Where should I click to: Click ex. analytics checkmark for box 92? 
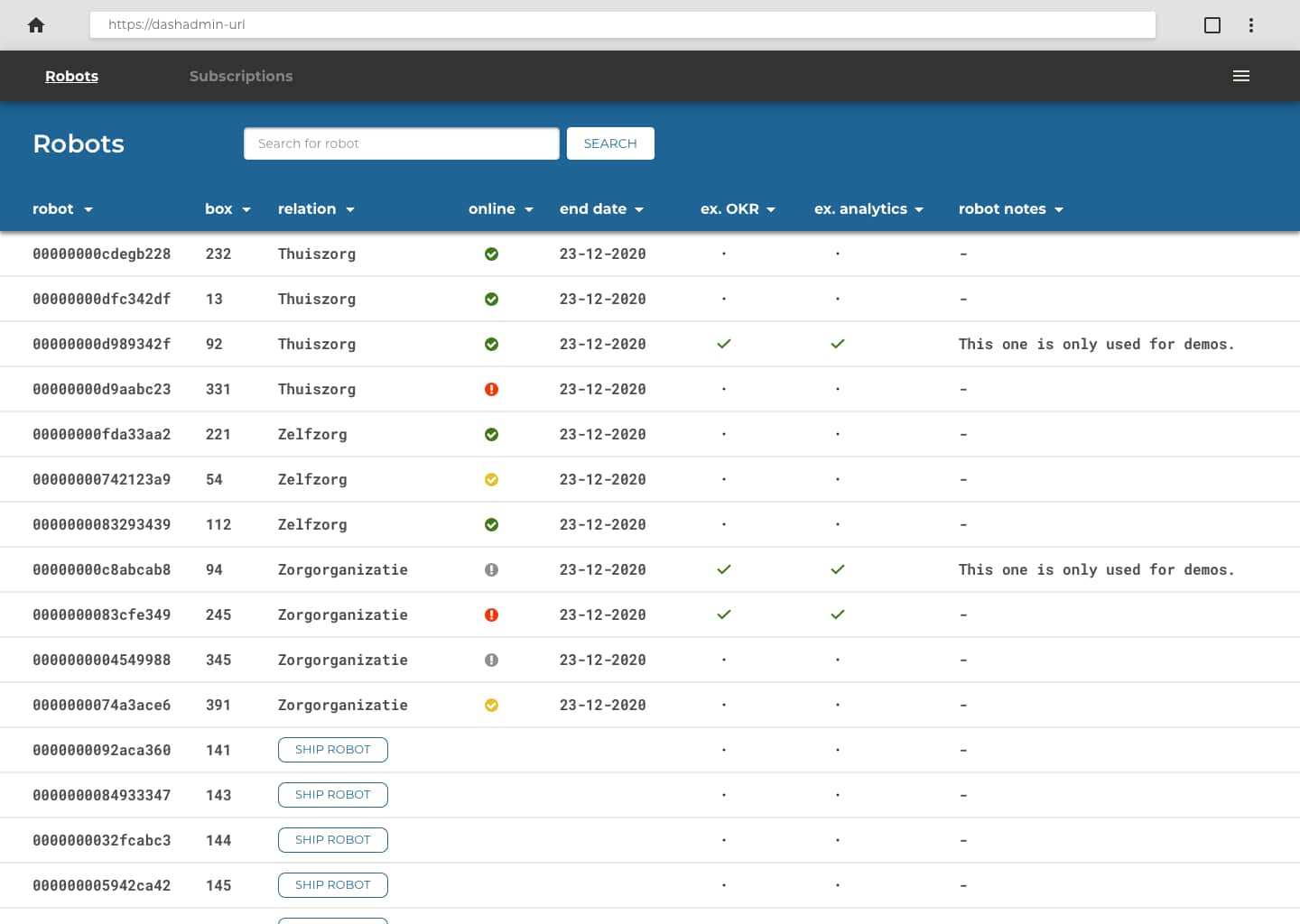(x=838, y=344)
